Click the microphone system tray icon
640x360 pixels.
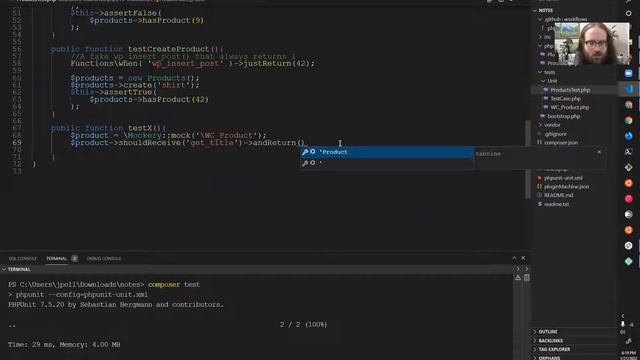pyautogui.click(x=623, y=324)
